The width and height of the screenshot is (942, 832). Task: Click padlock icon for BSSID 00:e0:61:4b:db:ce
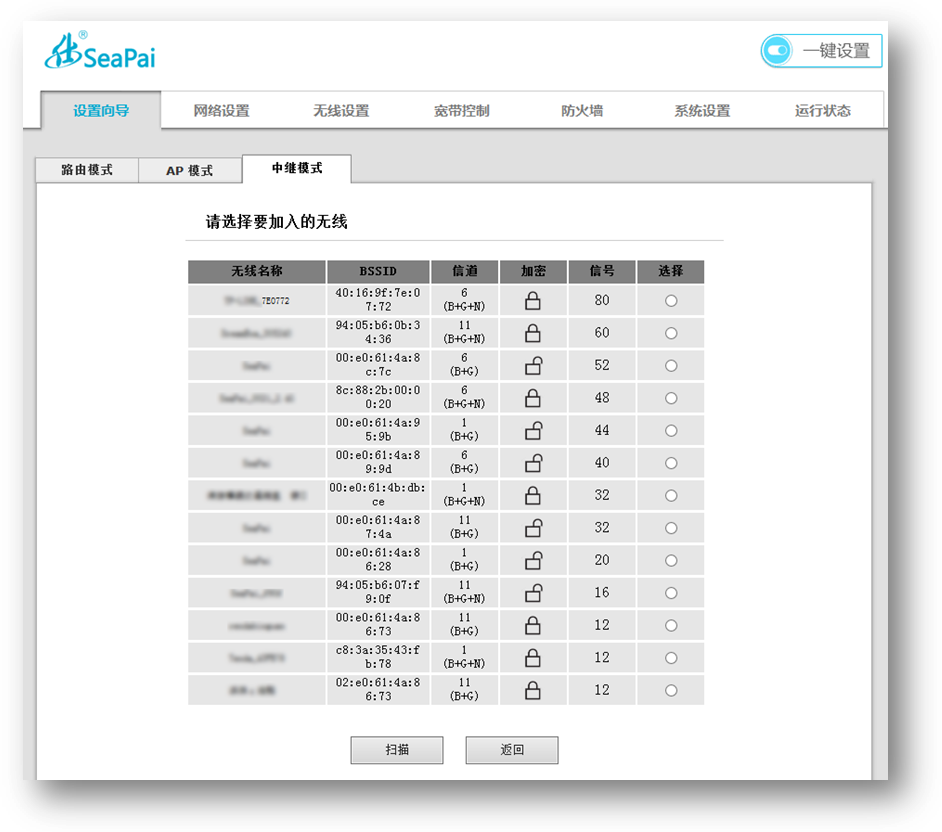pyautogui.click(x=533, y=495)
